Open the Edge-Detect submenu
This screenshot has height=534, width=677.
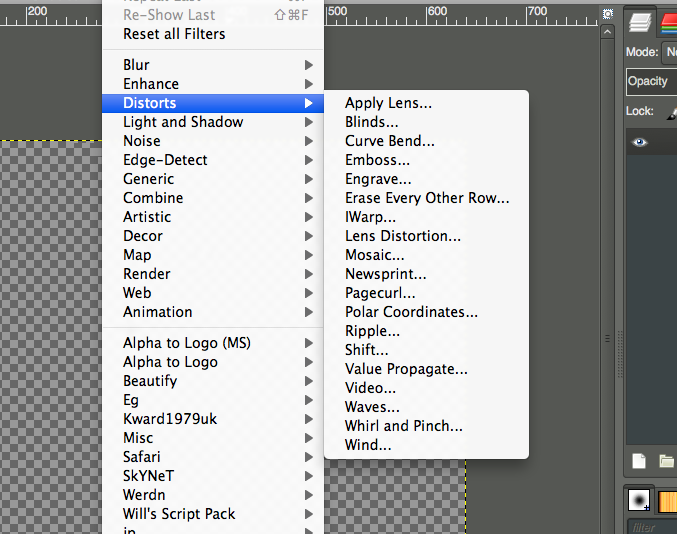213,160
